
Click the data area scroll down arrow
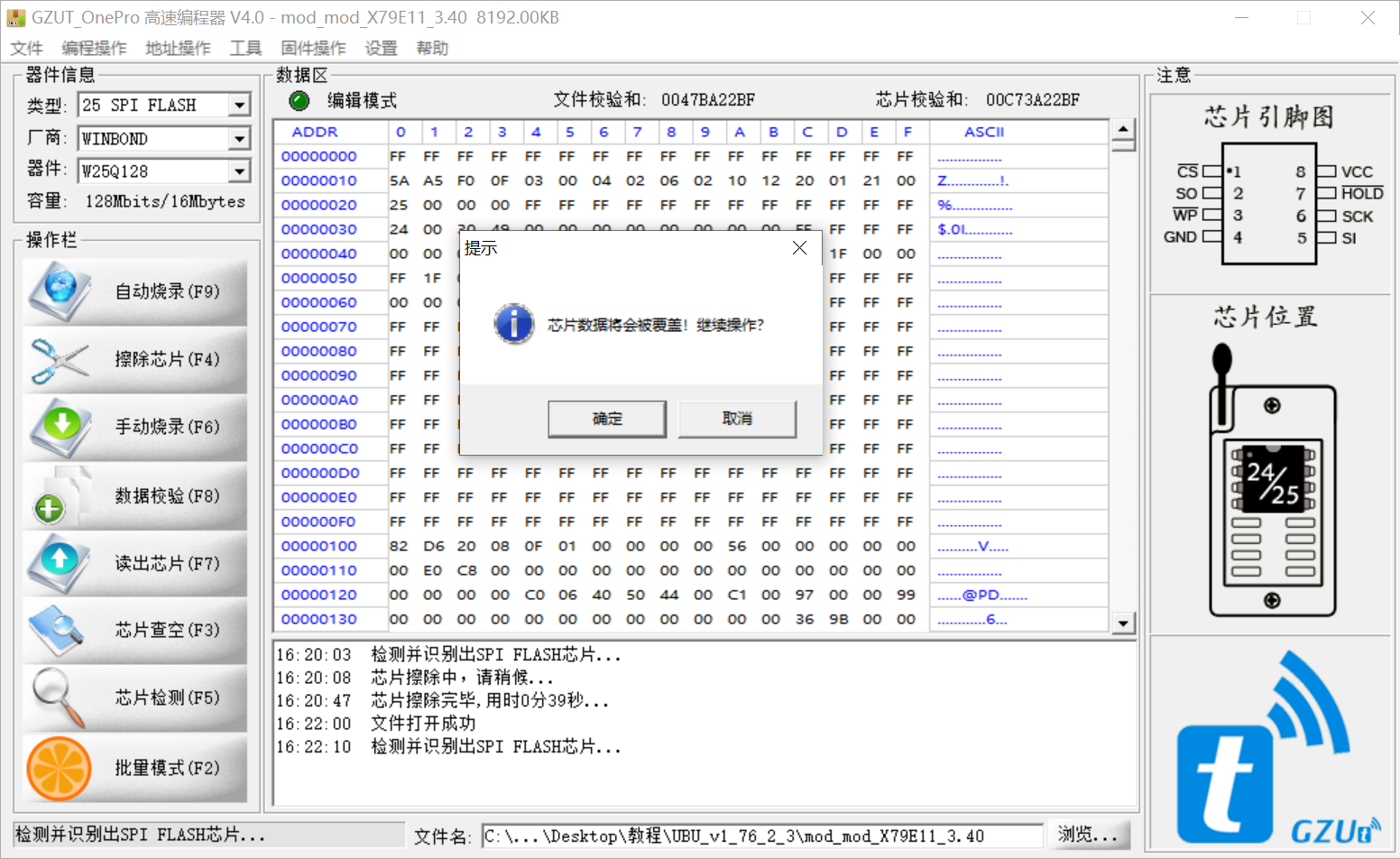coord(1123,623)
